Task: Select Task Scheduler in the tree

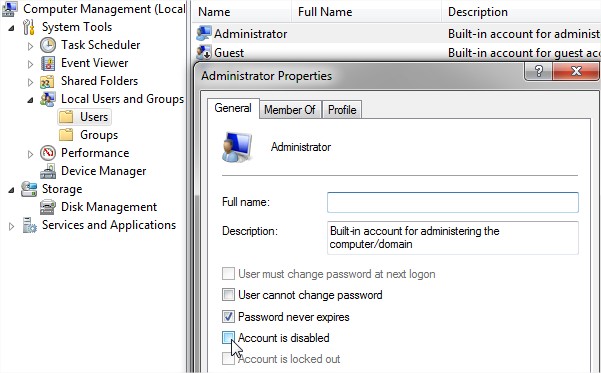Action: point(100,45)
